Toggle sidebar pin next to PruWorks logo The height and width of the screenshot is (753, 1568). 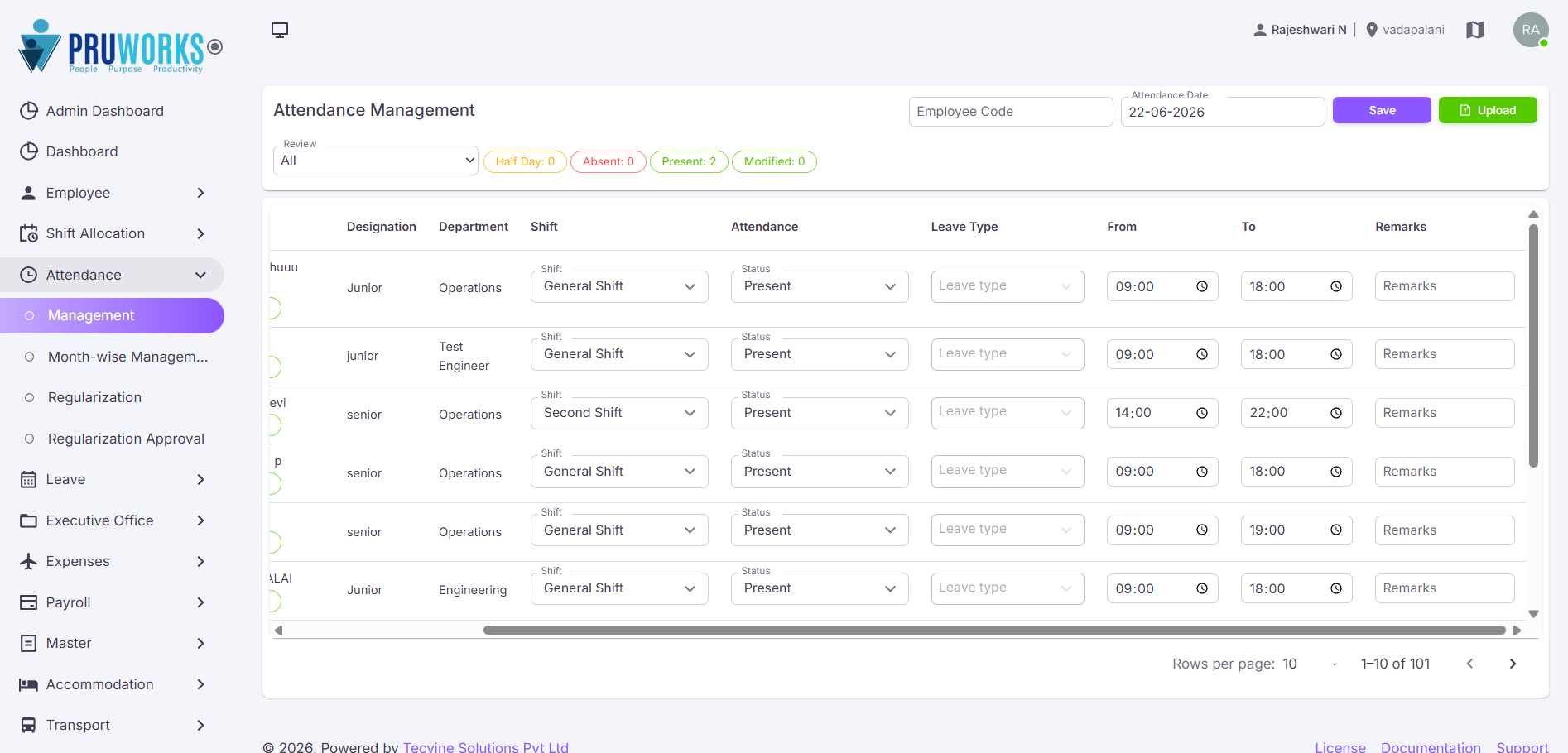215,46
